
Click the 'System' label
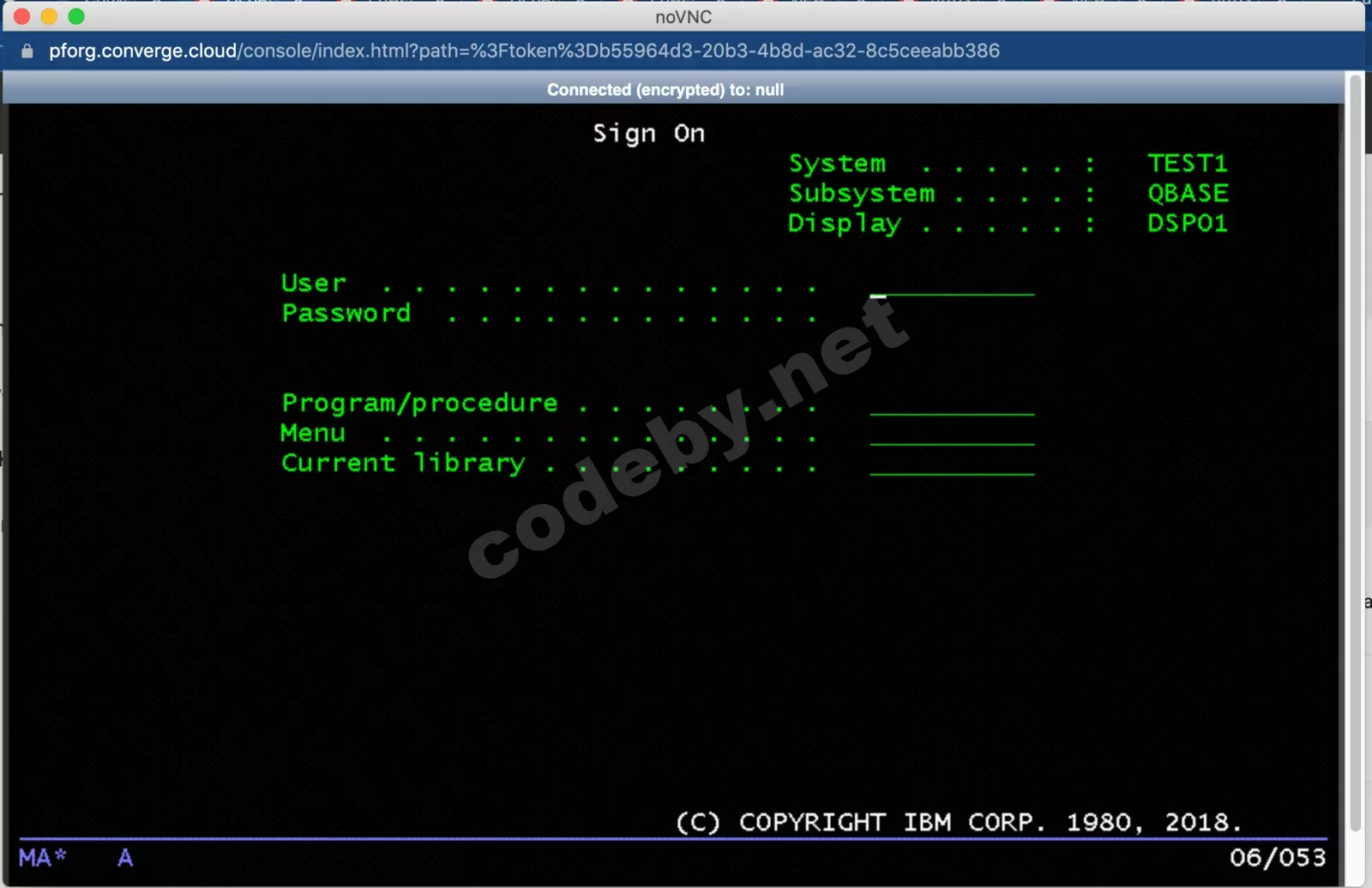838,164
